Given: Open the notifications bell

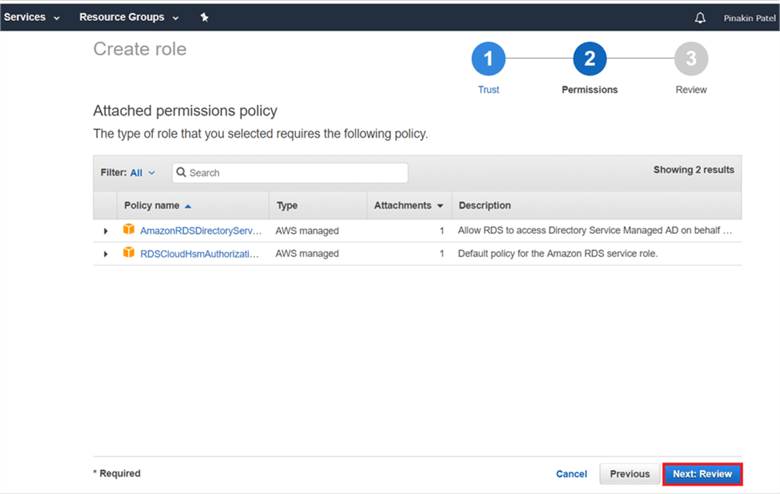Looking at the screenshot, I should pos(700,18).
